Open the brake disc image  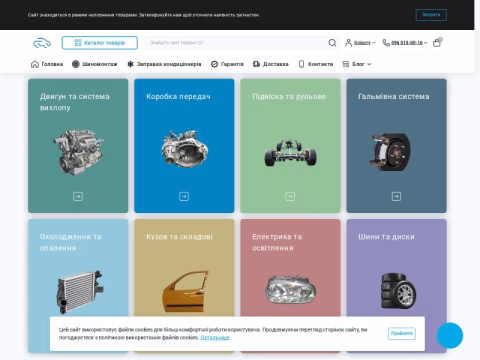[x=390, y=152]
